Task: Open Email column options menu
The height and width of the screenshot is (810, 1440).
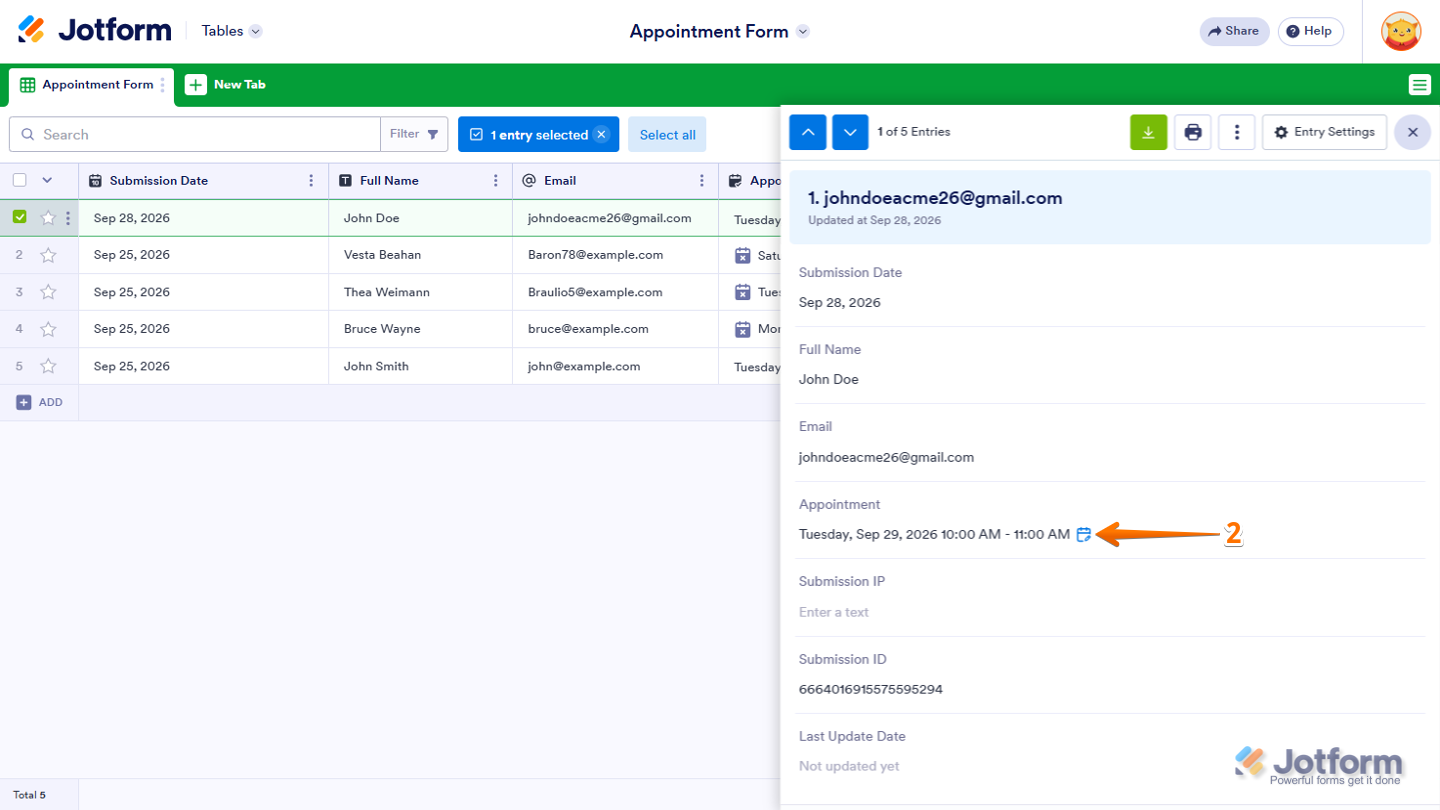Action: click(702, 181)
